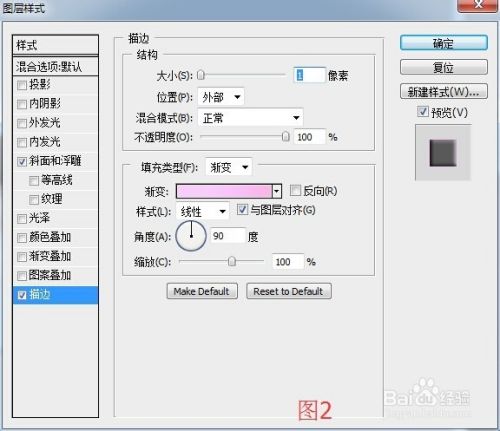Screen dimensions: 500x431
Task: Toggle the 纹理 checkbox
Action: [x=34, y=200]
